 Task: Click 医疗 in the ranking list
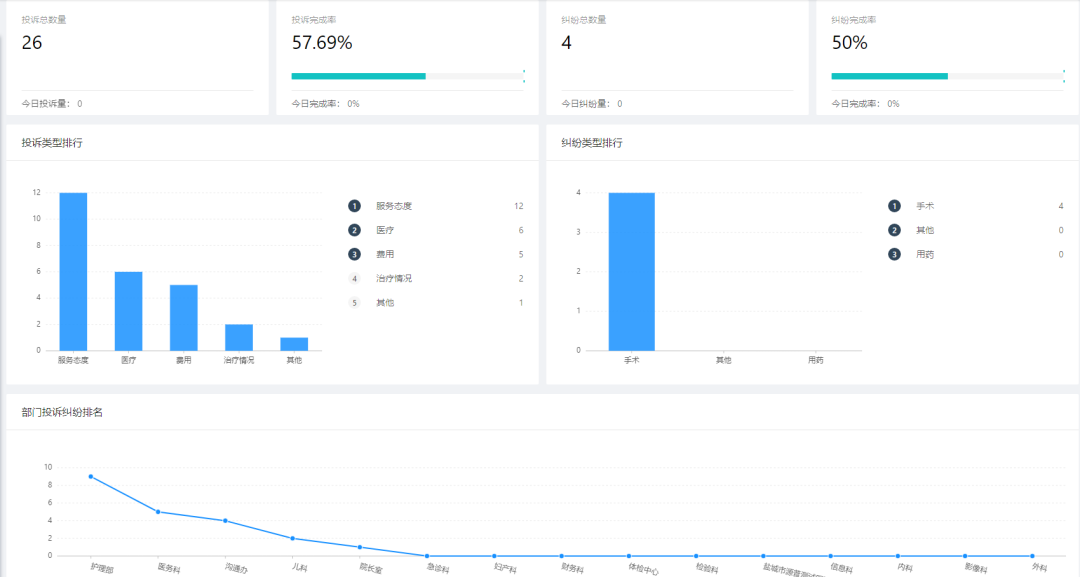(x=385, y=230)
